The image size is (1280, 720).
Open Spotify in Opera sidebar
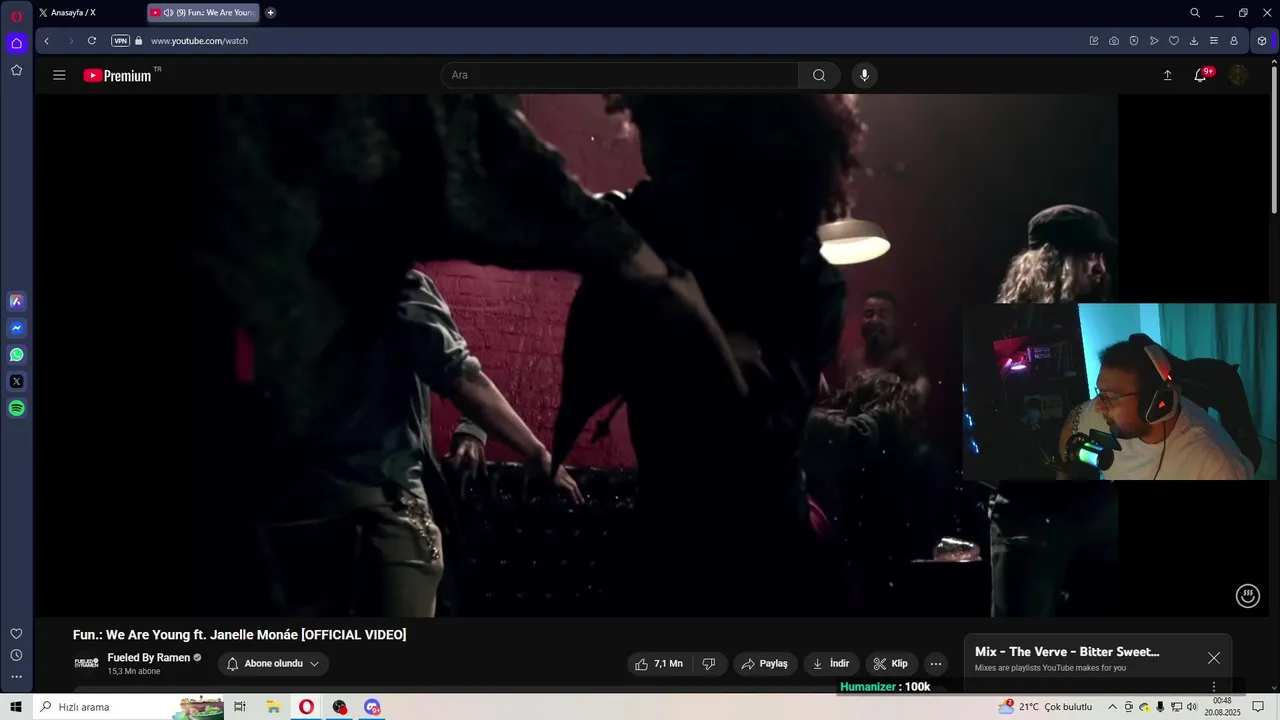tap(16, 408)
